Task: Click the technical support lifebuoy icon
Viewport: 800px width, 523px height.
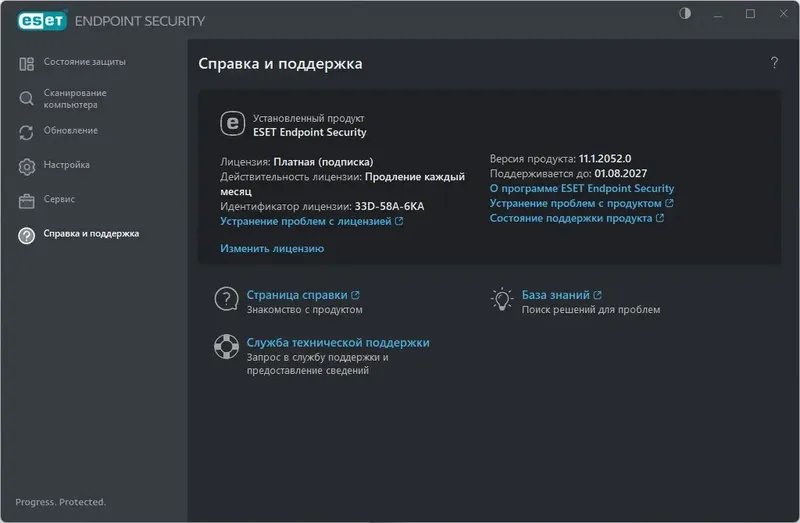Action: [227, 348]
